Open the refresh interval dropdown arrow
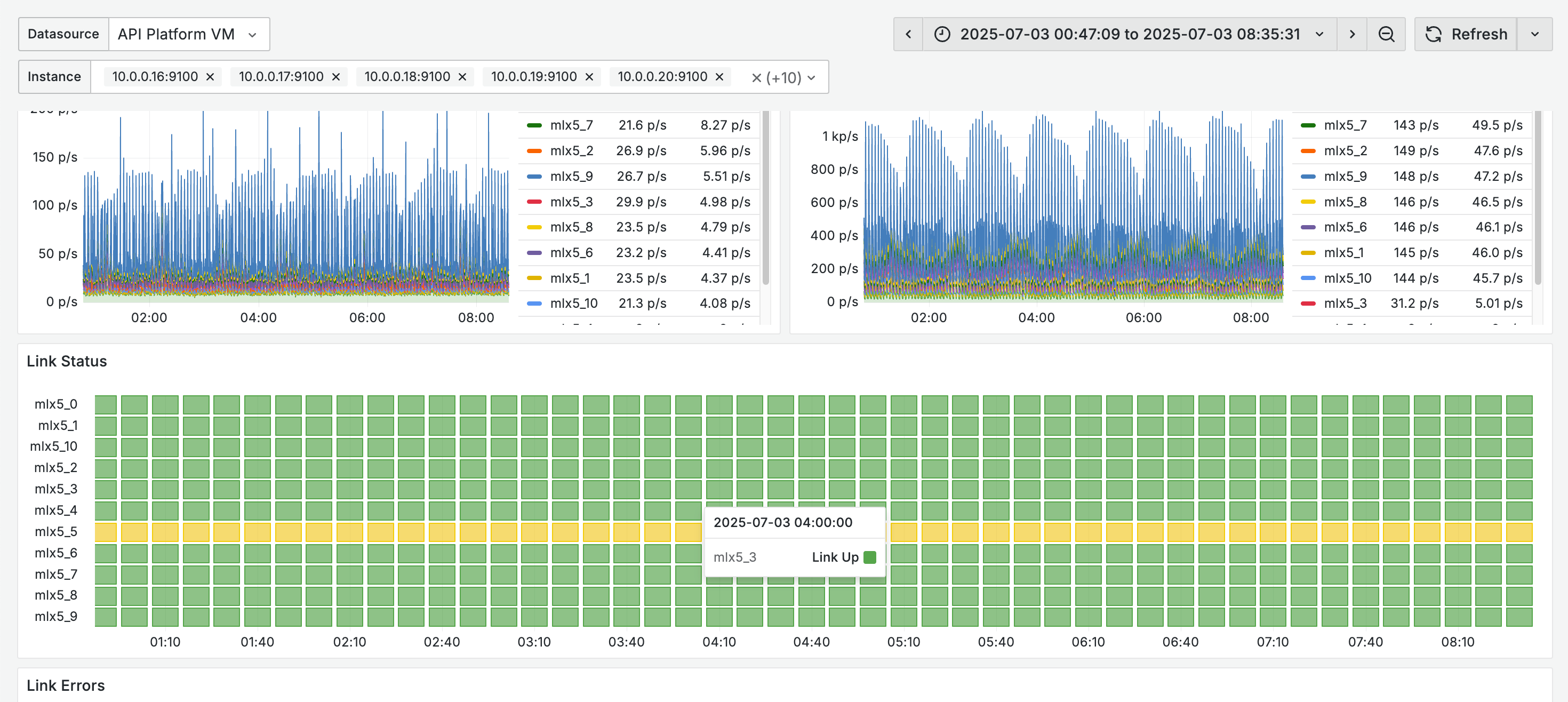The image size is (1568, 702). point(1534,34)
